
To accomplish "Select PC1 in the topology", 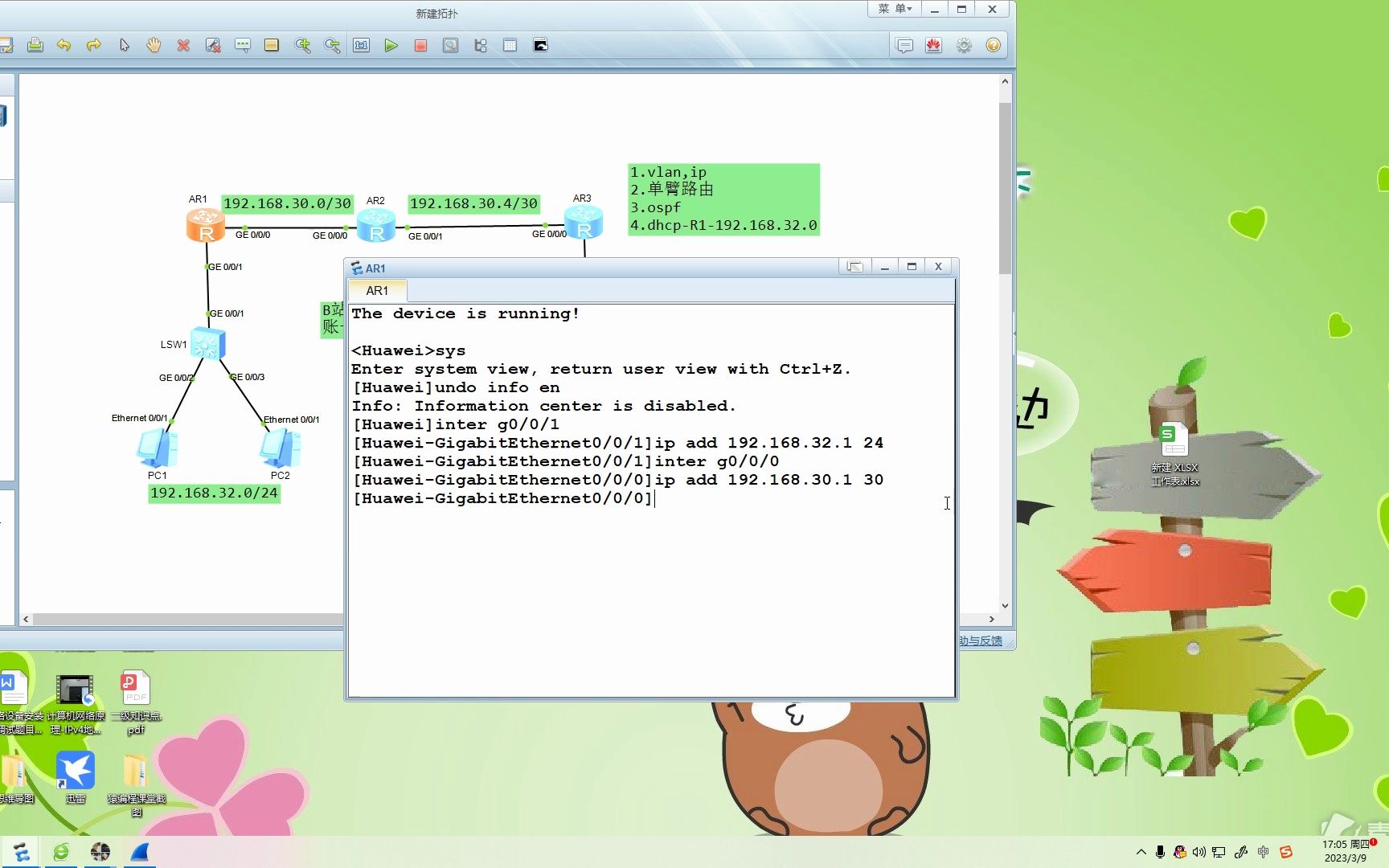I will tap(158, 448).
